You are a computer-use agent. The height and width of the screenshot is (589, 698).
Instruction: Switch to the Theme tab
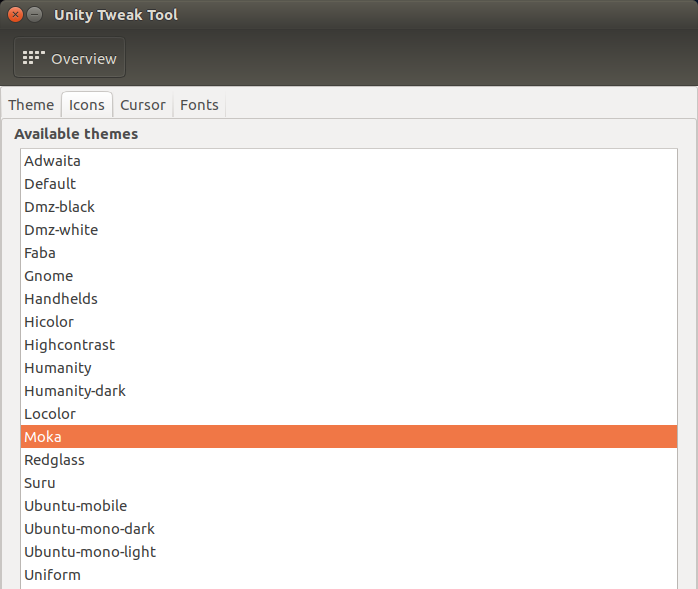[31, 105]
